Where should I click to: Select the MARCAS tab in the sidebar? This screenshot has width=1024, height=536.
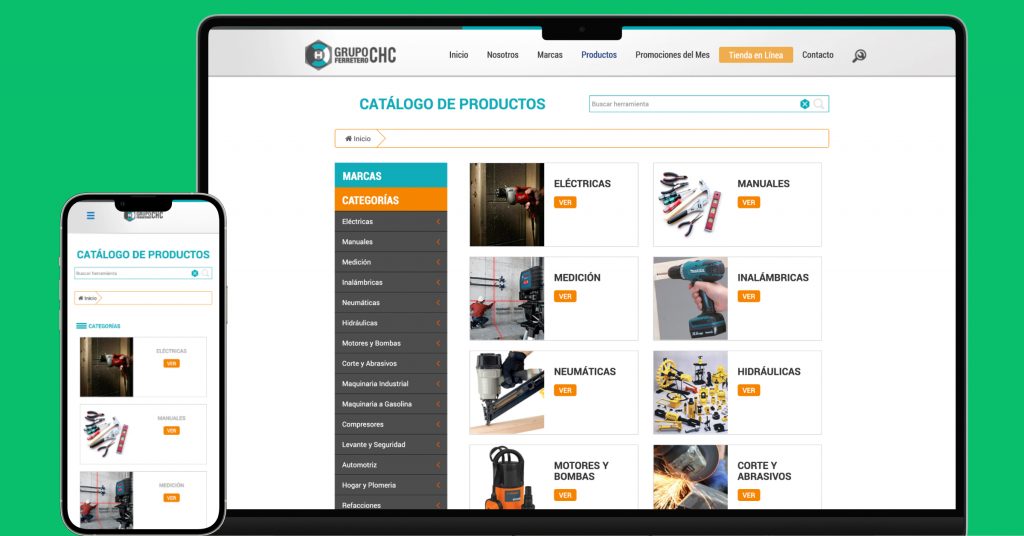pos(390,176)
